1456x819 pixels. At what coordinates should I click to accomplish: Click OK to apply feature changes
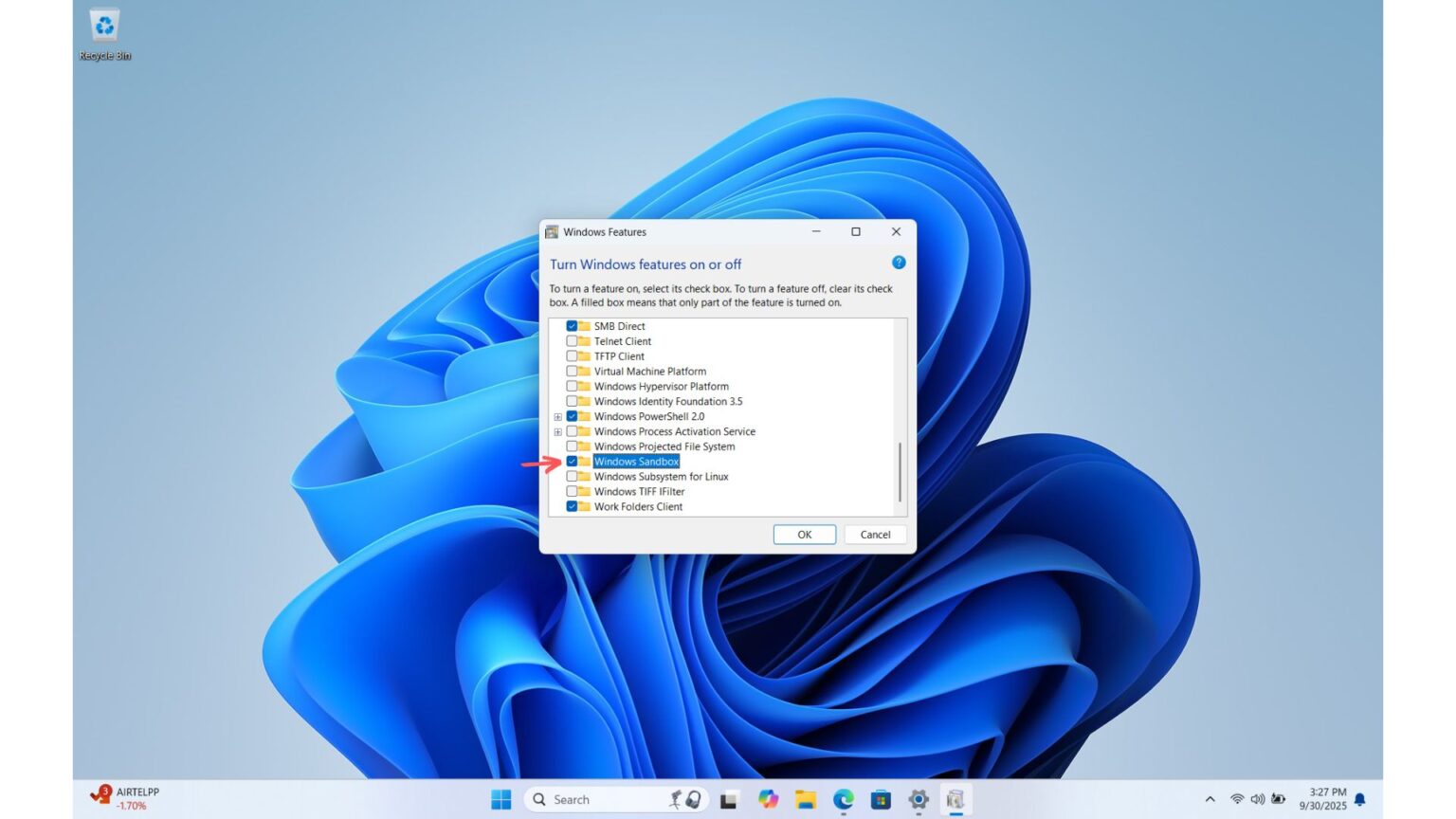pos(804,534)
